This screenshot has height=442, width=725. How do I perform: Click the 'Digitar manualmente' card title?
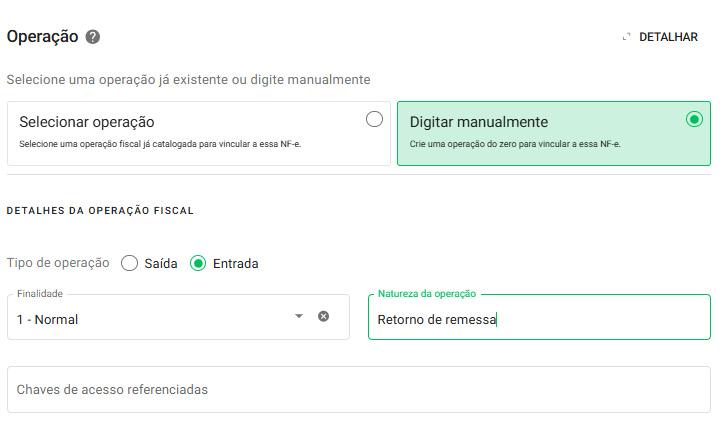[x=479, y=122]
